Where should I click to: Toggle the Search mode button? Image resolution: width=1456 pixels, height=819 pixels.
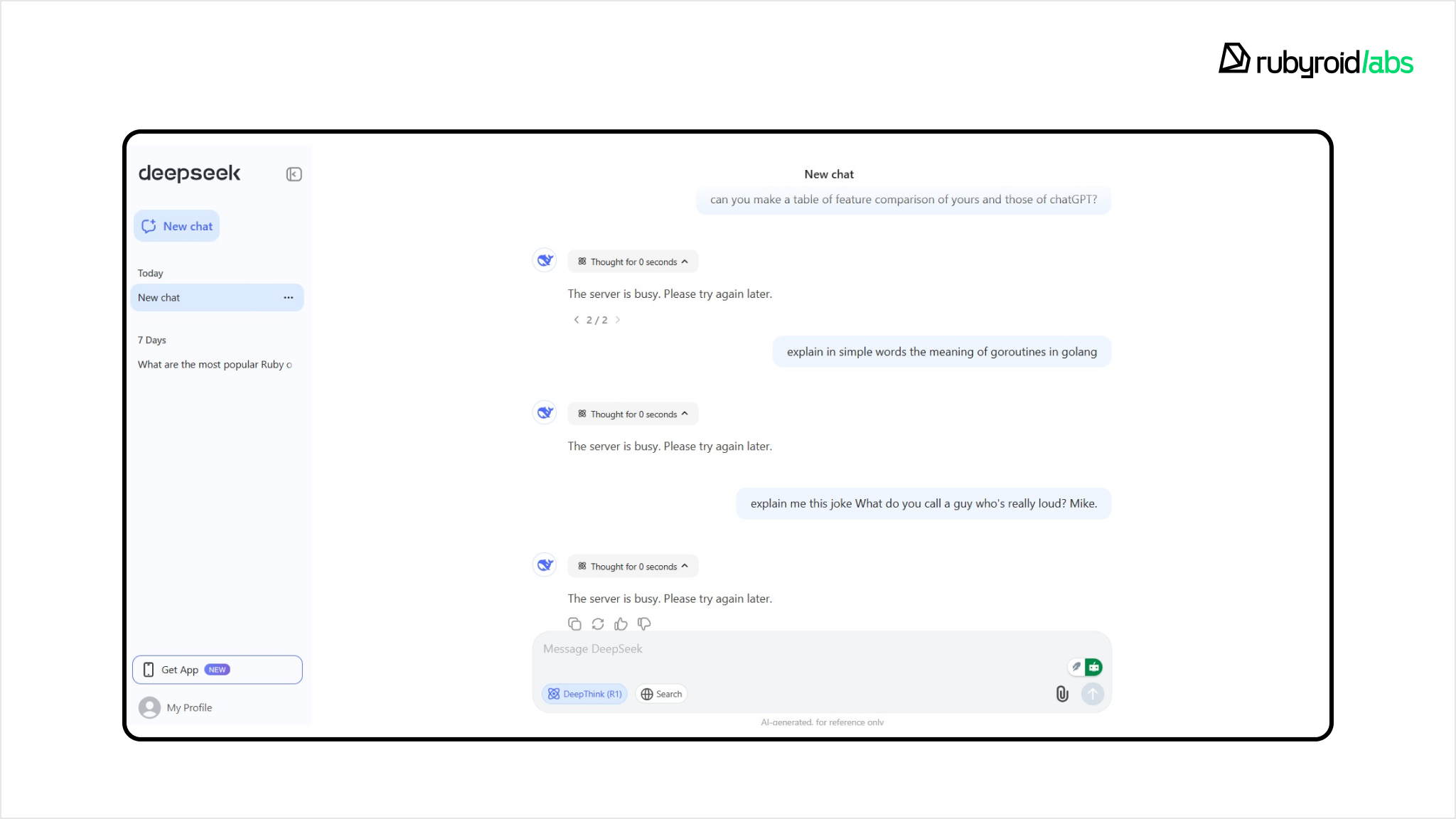pos(661,694)
